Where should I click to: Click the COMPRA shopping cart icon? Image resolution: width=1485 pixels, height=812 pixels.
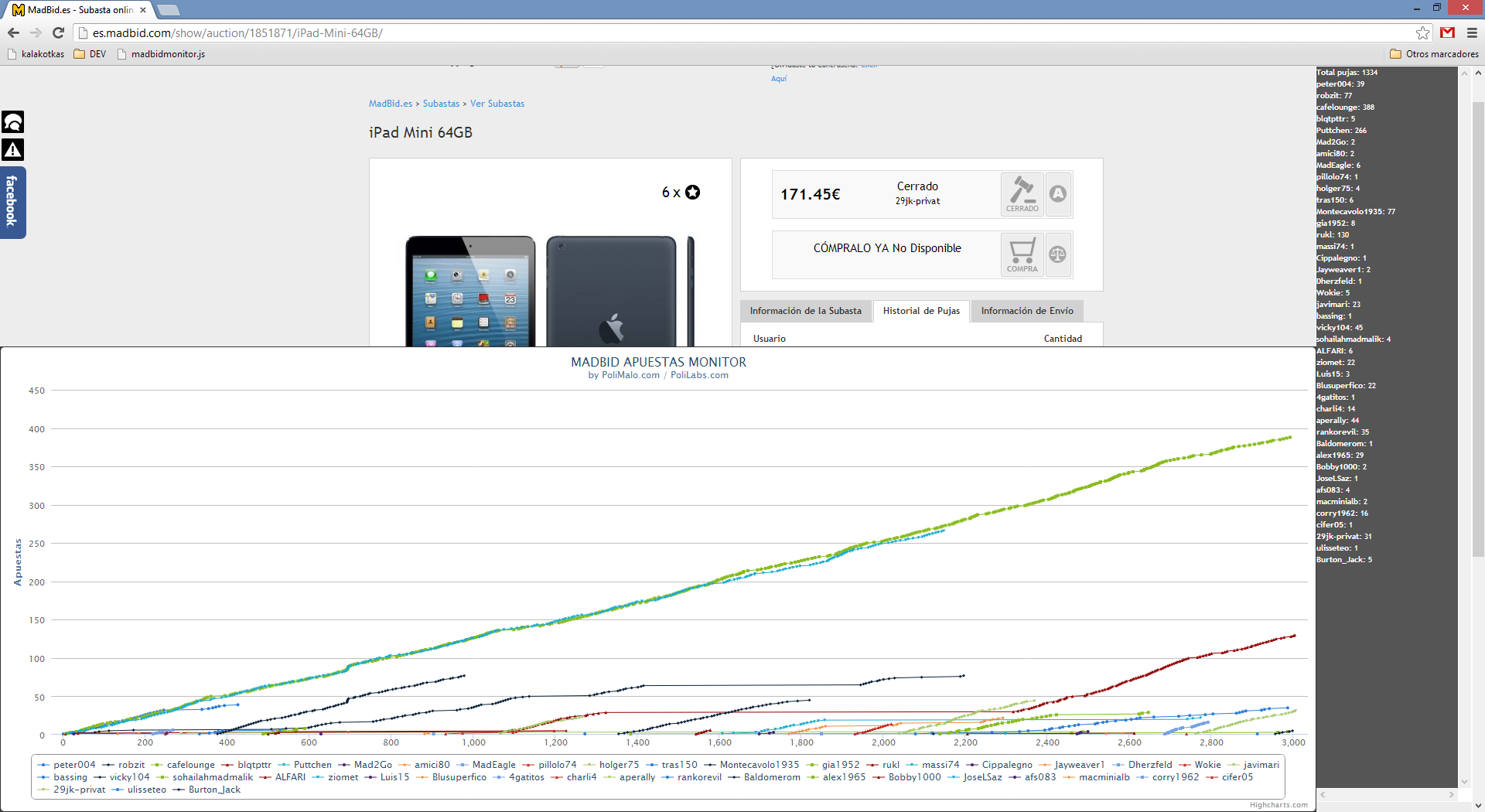point(1022,254)
